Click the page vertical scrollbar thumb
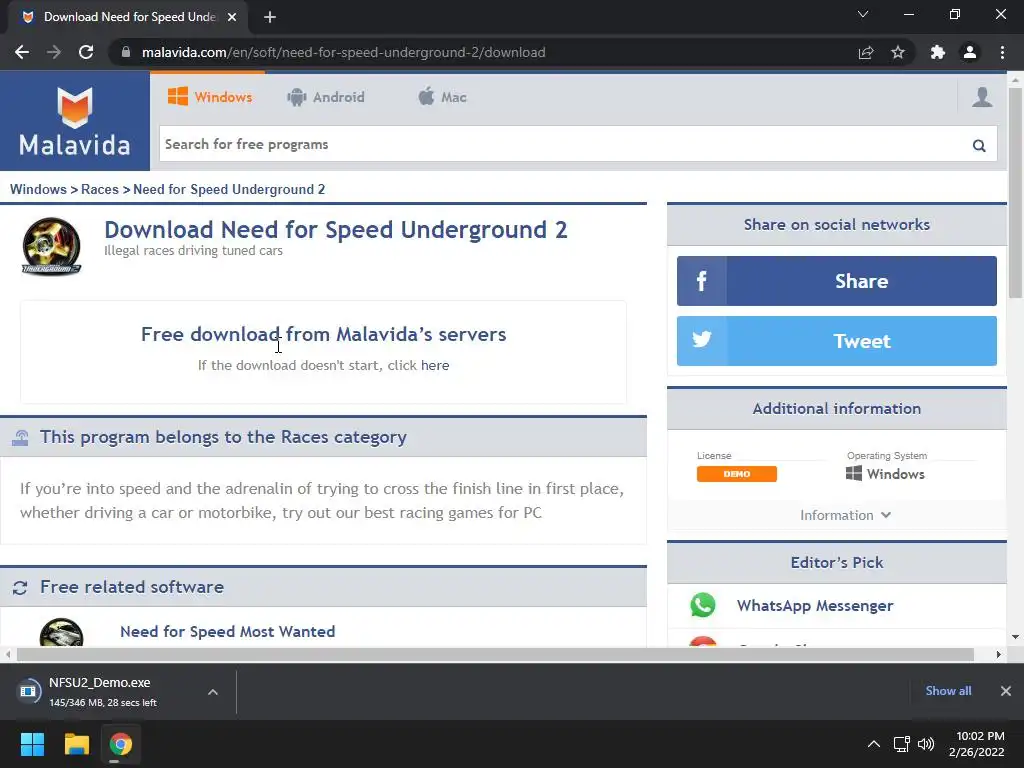The image size is (1024, 768). tap(1016, 193)
